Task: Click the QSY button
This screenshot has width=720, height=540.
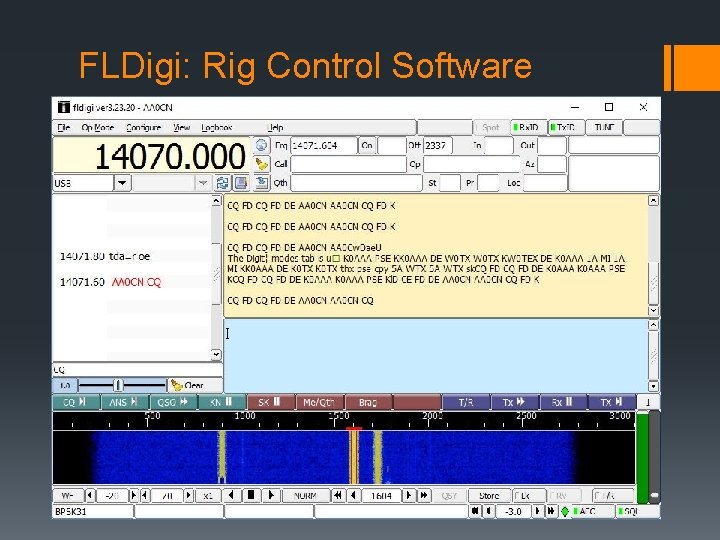Action: (448, 495)
